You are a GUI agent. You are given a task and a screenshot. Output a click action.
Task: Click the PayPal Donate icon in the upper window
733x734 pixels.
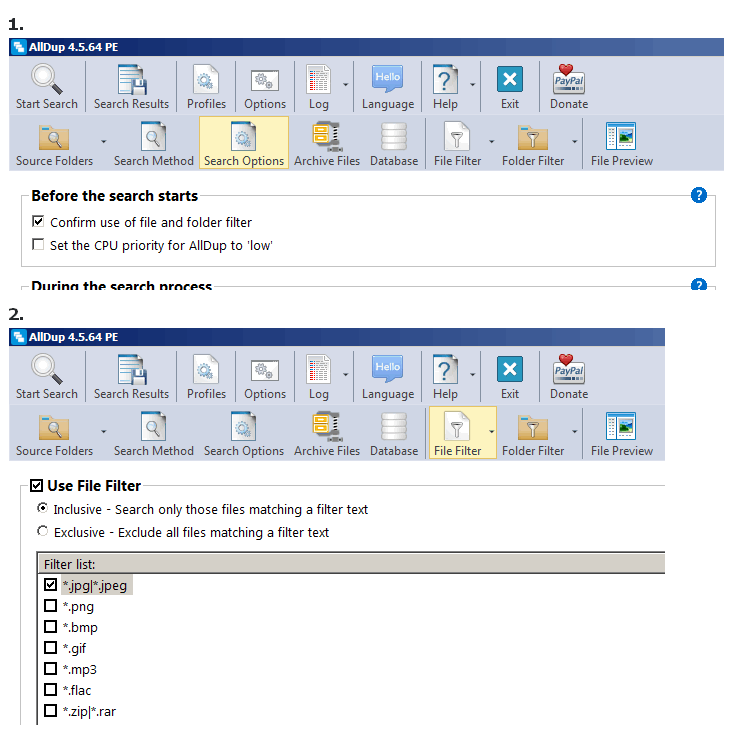tap(569, 87)
